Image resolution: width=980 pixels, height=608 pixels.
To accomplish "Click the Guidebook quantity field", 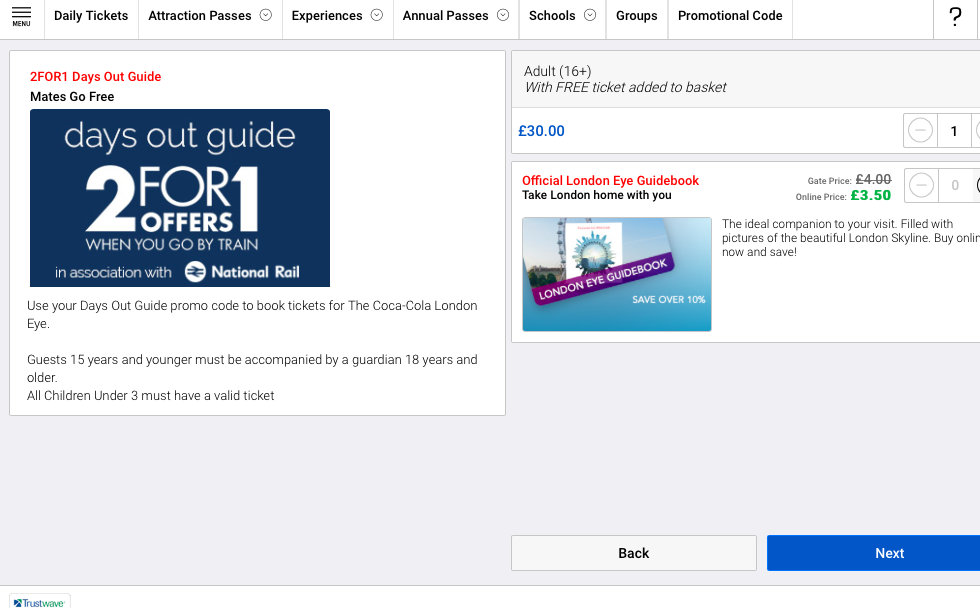I will click(954, 185).
